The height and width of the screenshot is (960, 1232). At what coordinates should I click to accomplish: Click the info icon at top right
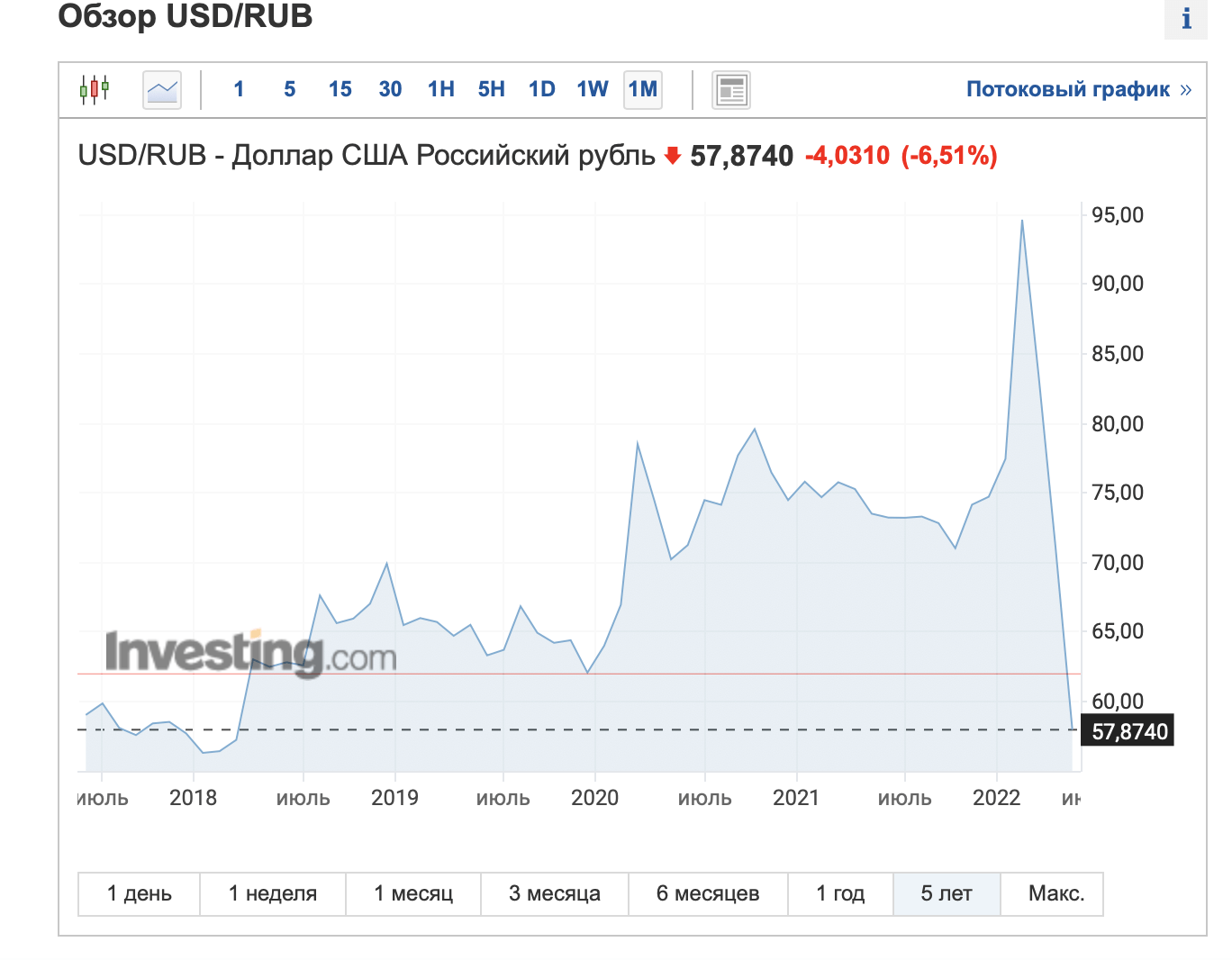[x=1186, y=19]
